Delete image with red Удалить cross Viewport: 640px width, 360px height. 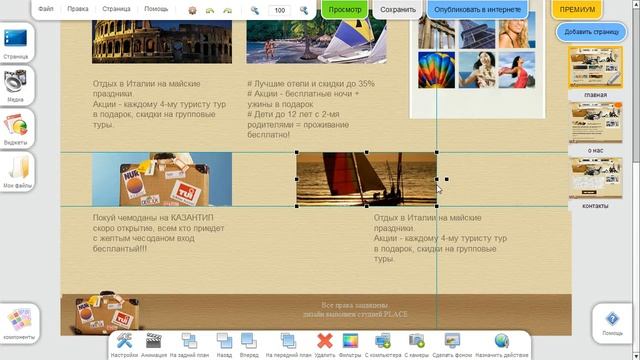pyautogui.click(x=325, y=345)
